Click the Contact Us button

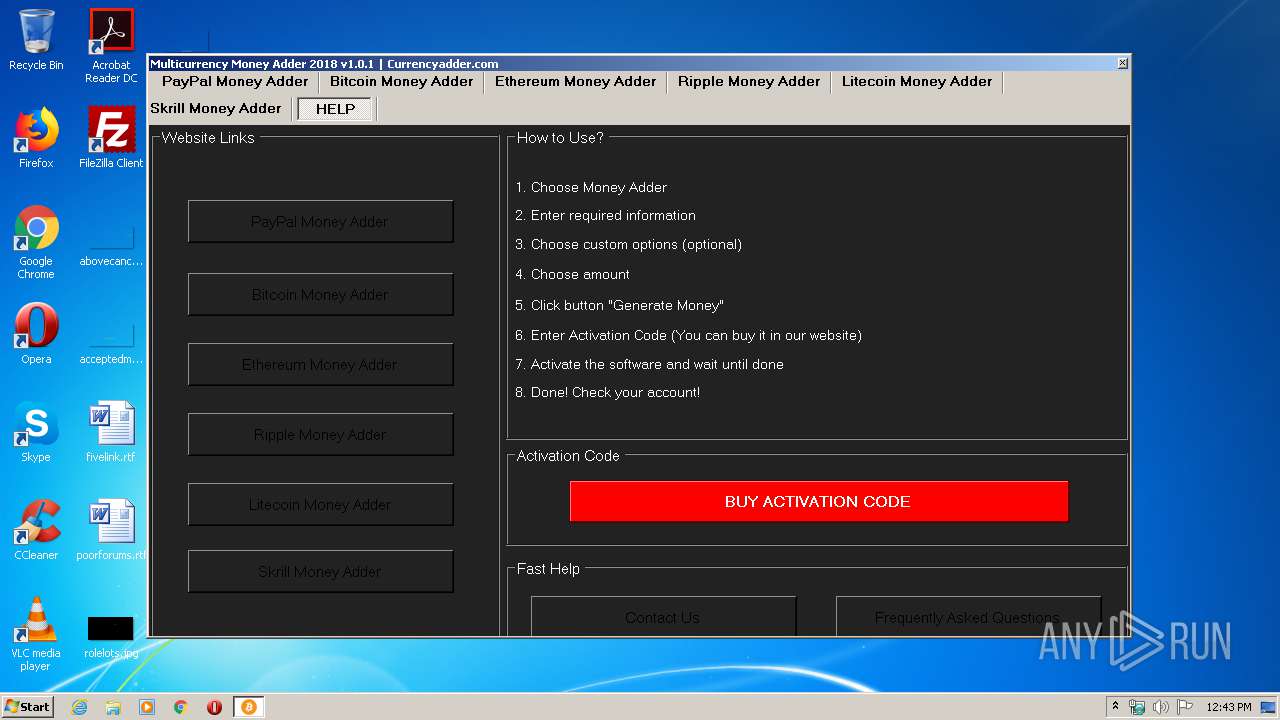[x=662, y=616]
